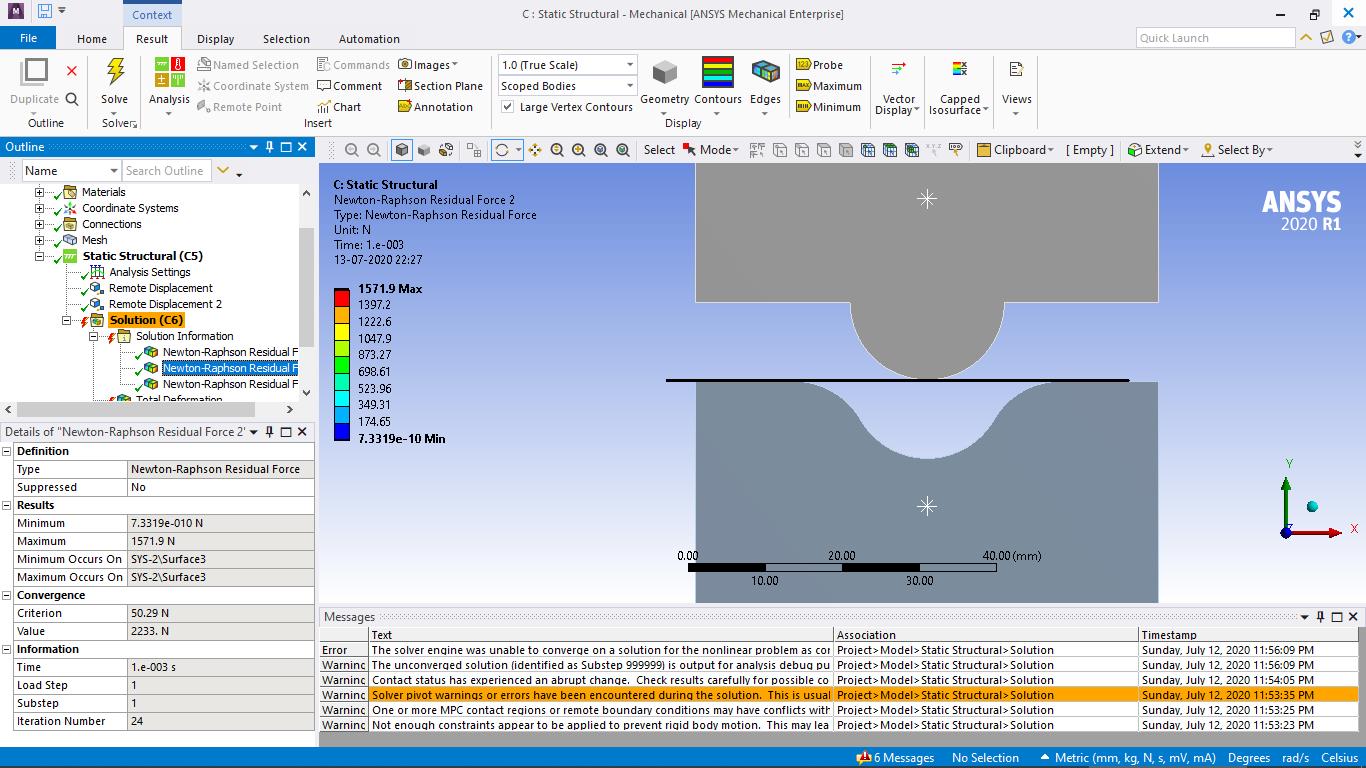Select Remote Displacement 2 in the outline
The height and width of the screenshot is (768, 1366).
165,304
